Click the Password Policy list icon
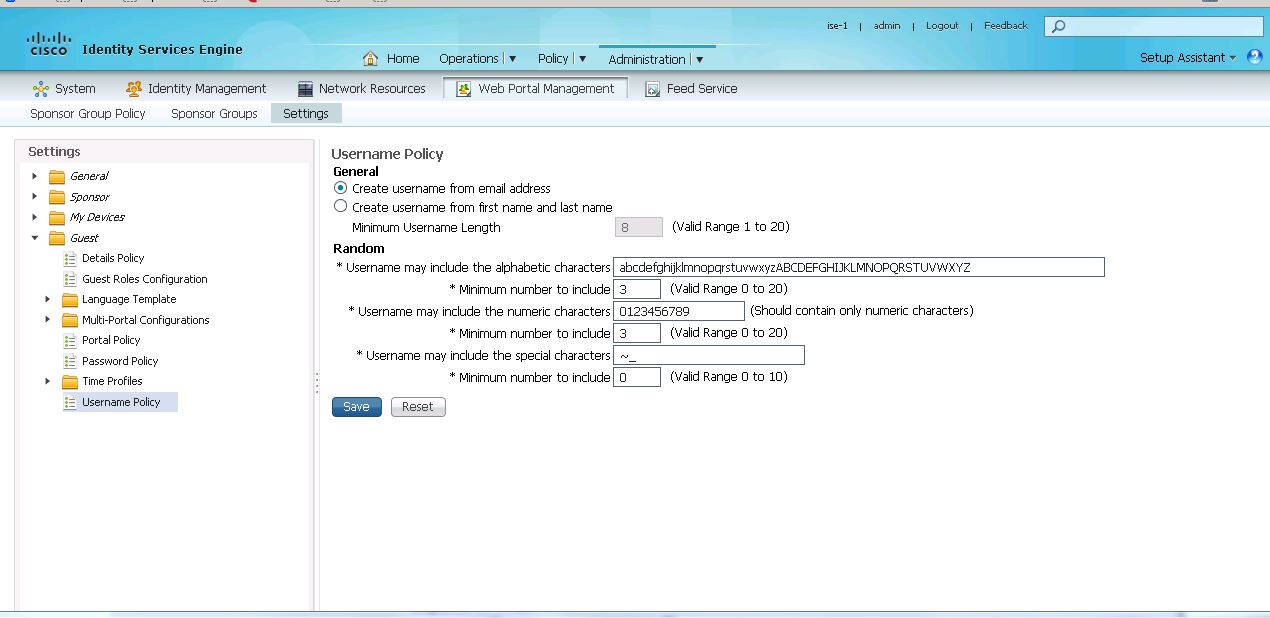The height and width of the screenshot is (618, 1270). point(70,361)
